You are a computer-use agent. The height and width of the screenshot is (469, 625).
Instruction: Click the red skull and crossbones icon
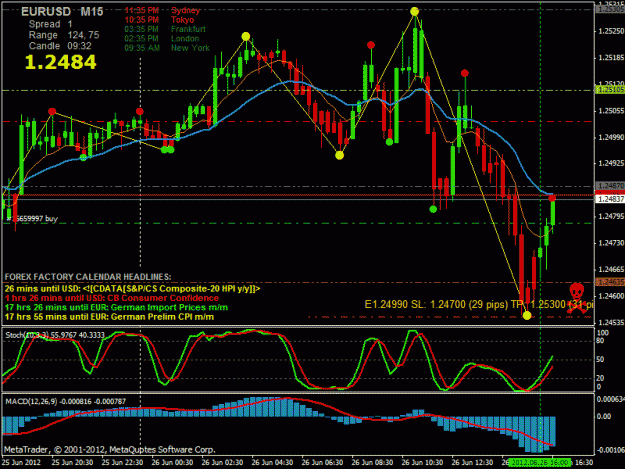577,298
